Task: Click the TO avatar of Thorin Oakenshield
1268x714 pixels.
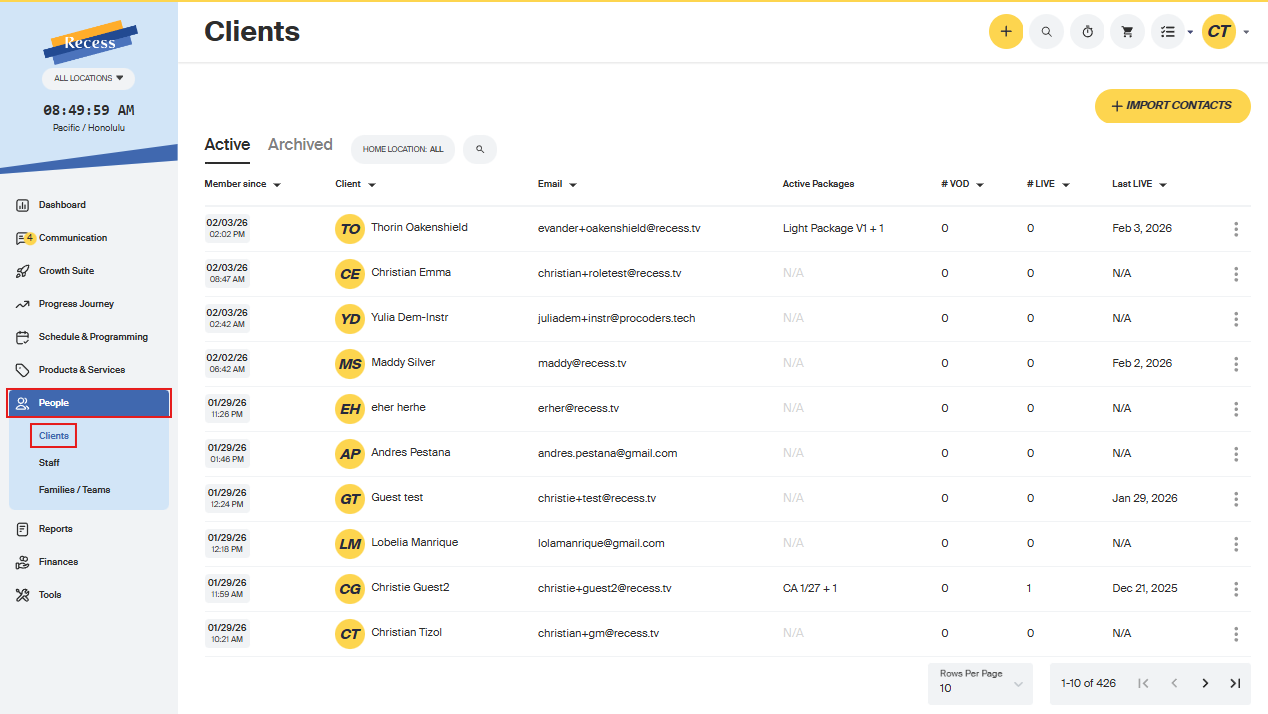Action: click(x=350, y=229)
